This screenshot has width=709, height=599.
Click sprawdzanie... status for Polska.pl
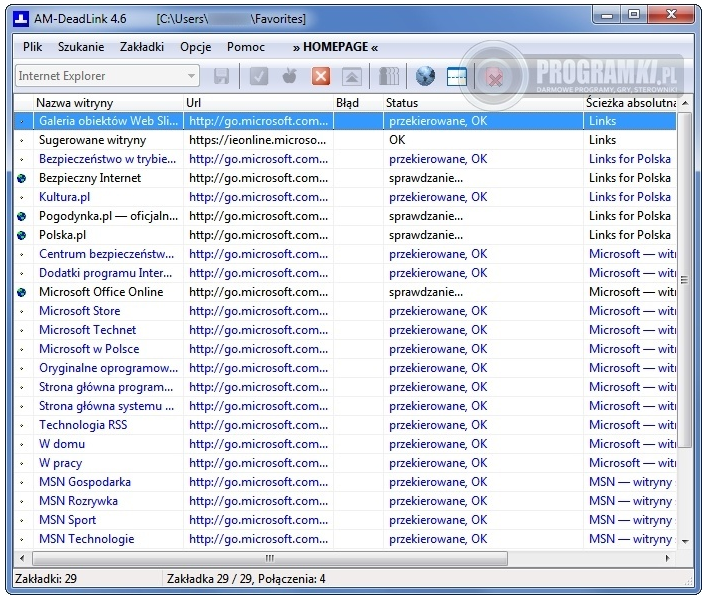[x=426, y=235]
